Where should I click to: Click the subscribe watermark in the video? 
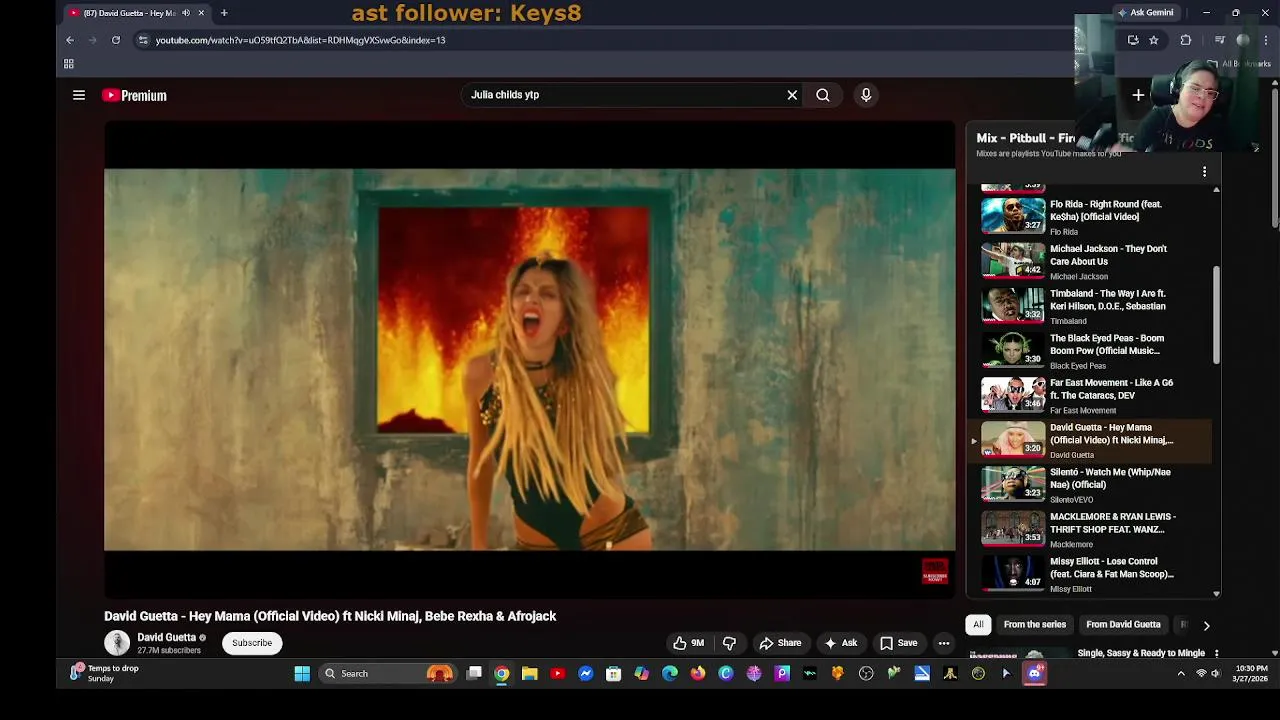tap(935, 571)
